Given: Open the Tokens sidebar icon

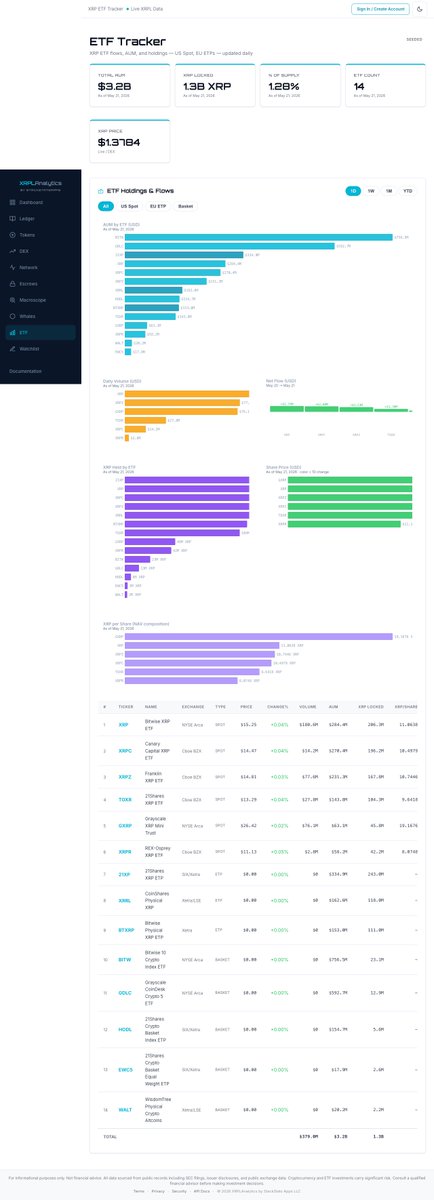Looking at the screenshot, I should point(10,235).
